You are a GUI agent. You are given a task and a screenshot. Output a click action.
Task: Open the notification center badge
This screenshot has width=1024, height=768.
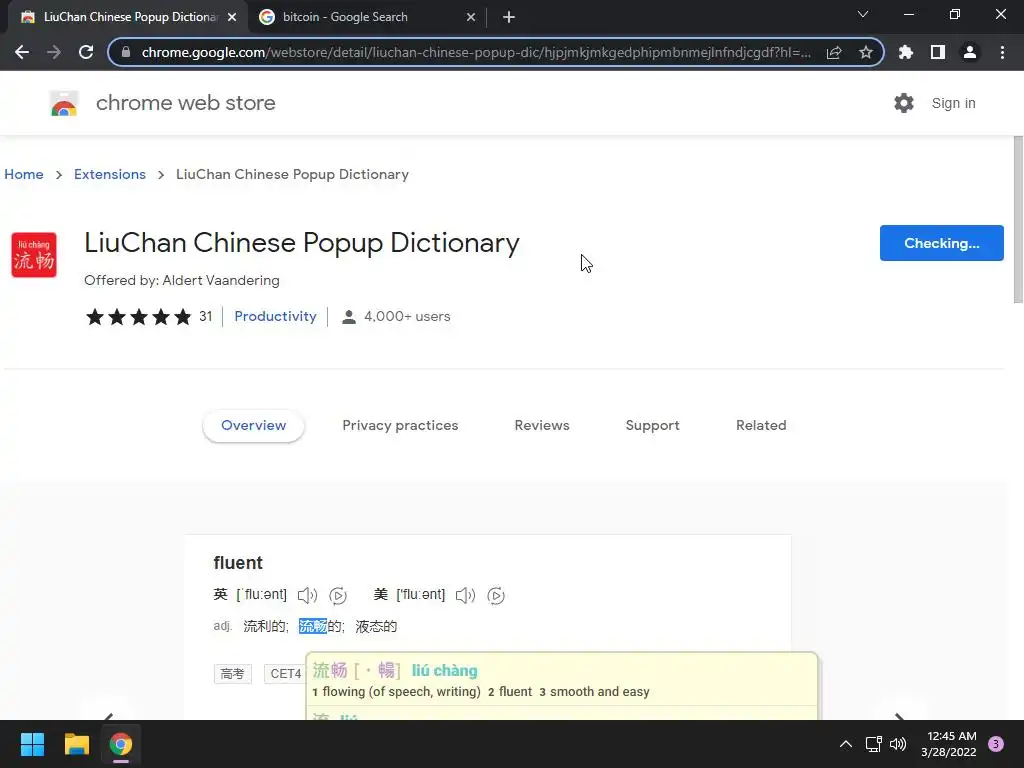point(996,744)
